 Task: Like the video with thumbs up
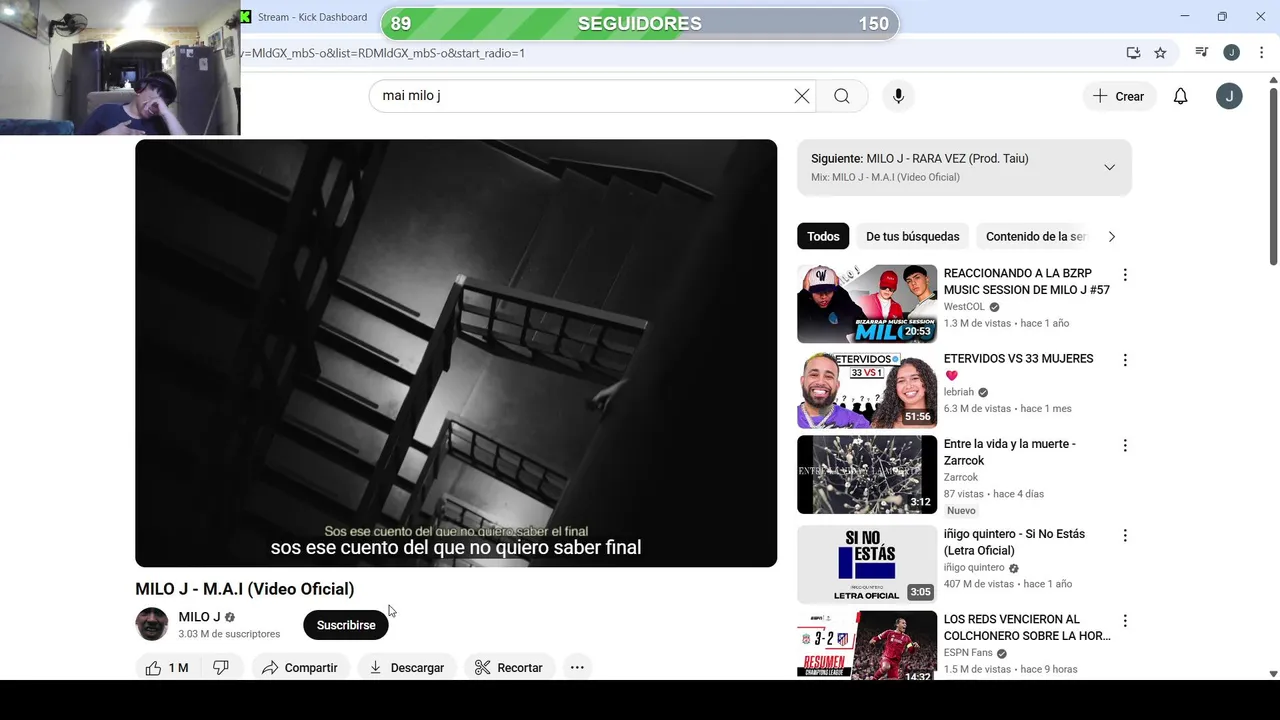(167, 668)
